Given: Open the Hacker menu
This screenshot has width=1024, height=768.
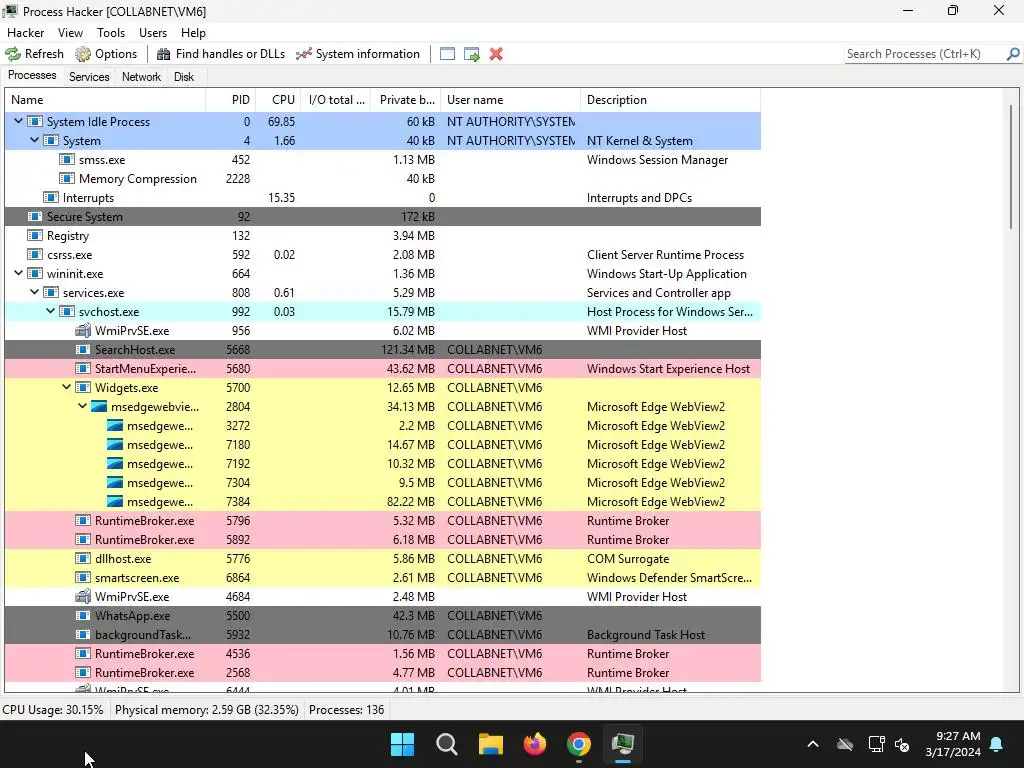Looking at the screenshot, I should 25,33.
